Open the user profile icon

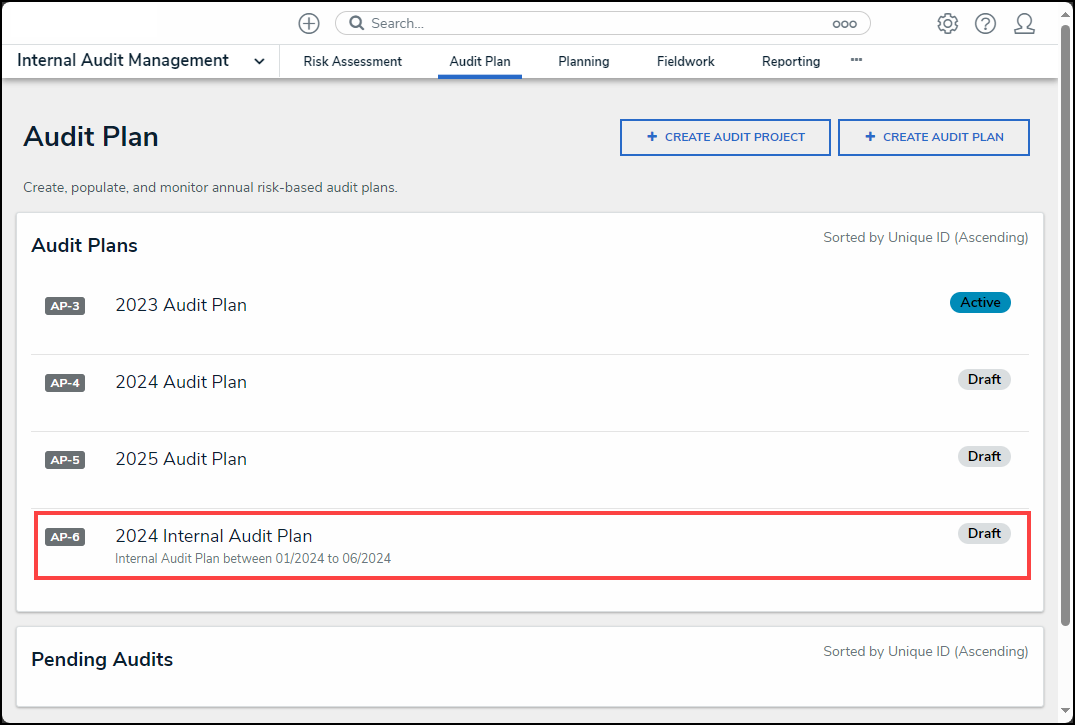click(x=1024, y=24)
